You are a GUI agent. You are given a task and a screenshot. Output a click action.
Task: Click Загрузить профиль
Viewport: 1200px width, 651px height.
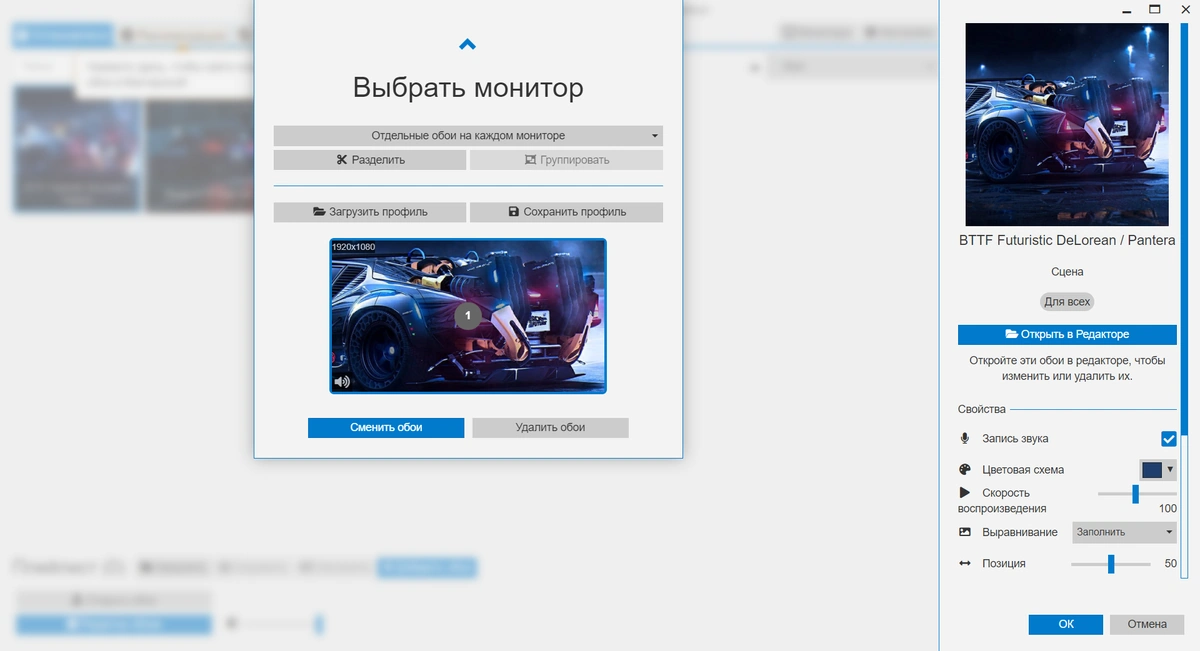[x=370, y=212]
